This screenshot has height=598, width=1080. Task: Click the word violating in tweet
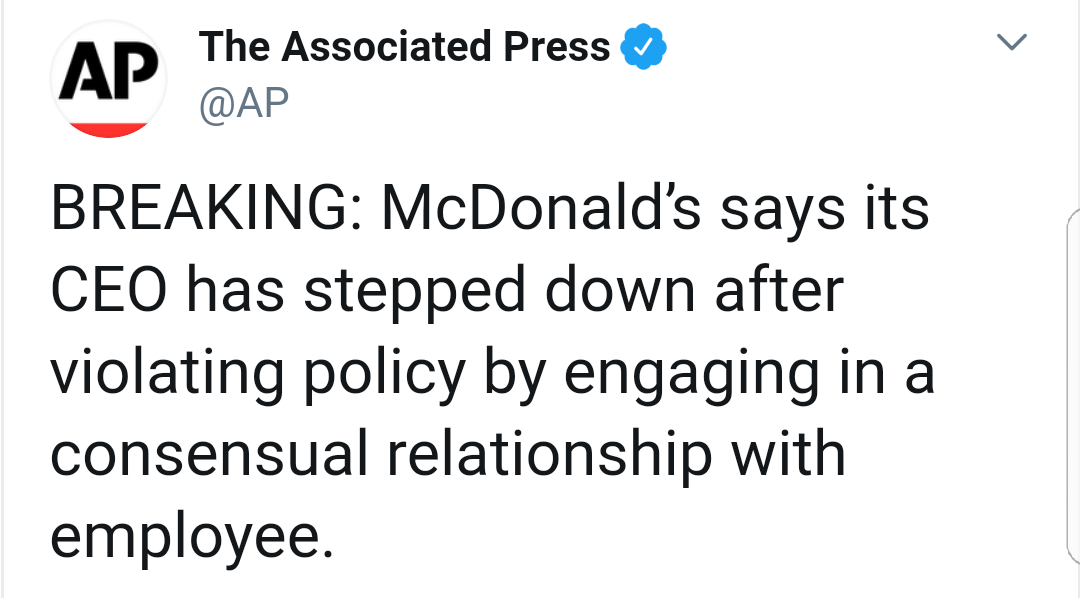(x=167, y=373)
